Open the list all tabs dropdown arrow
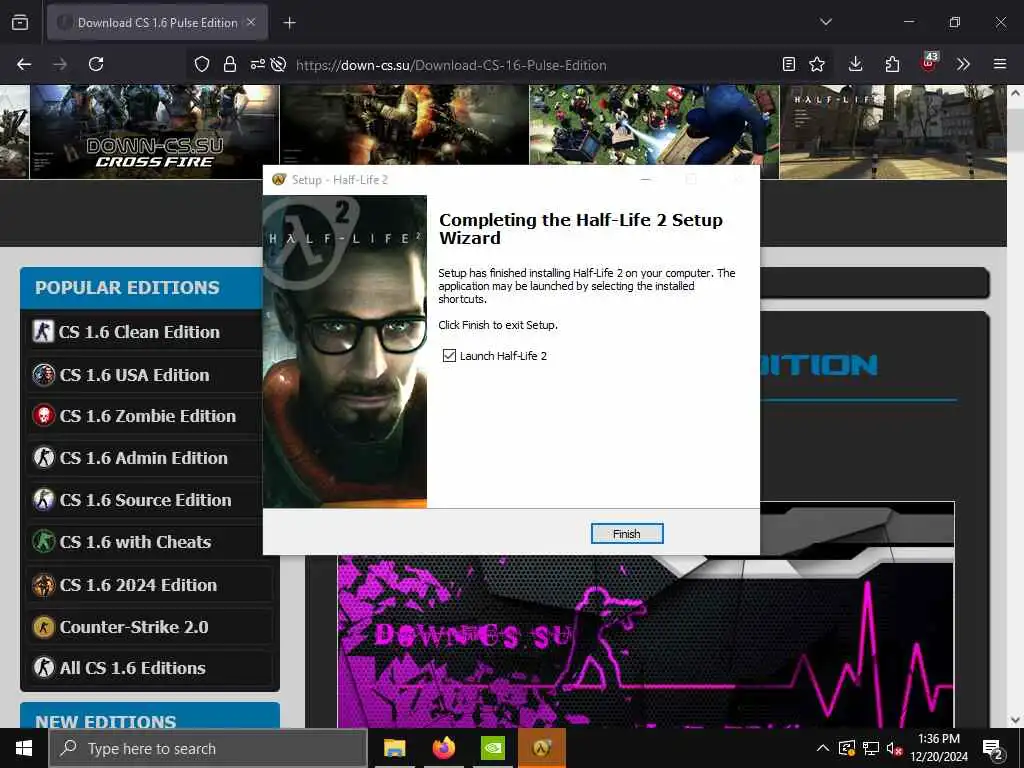 pos(826,22)
